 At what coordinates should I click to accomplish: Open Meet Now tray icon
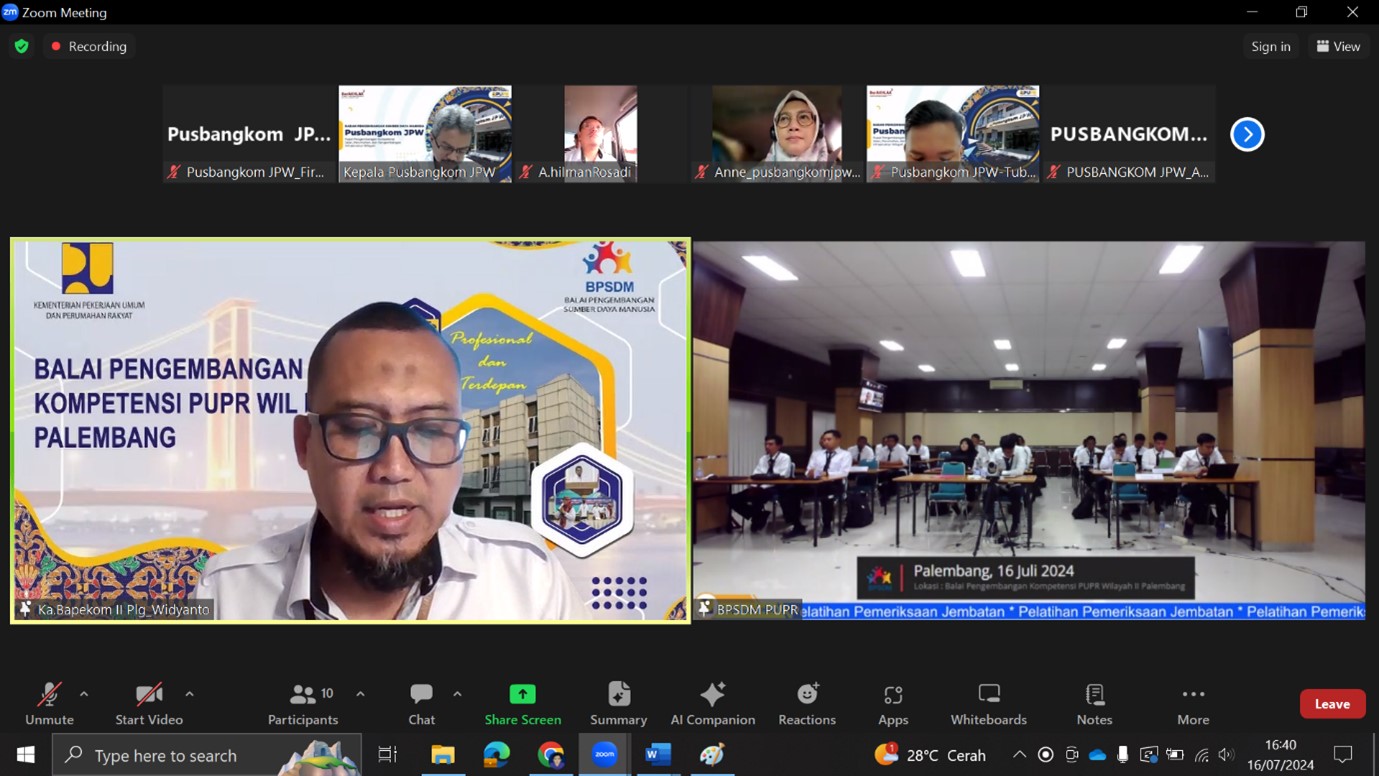[x=1071, y=755]
